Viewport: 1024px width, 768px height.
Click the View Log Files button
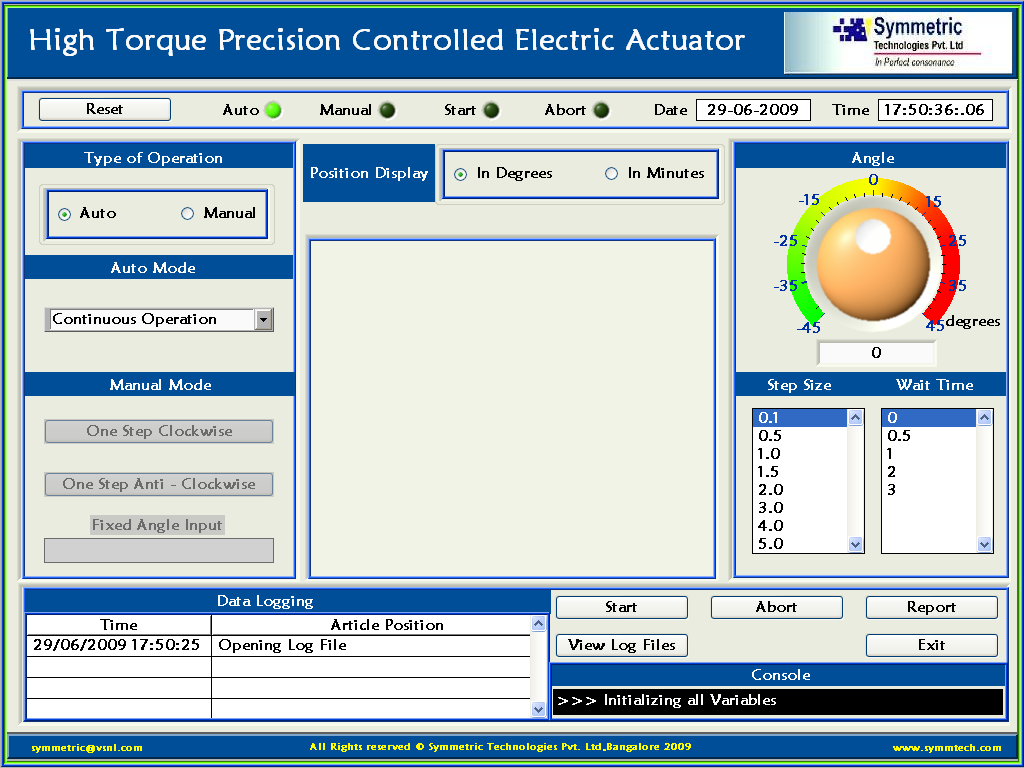coord(622,645)
